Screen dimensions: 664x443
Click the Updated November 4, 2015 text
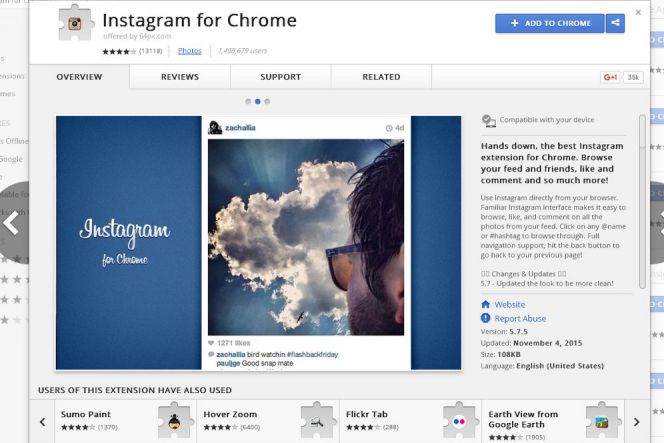point(531,343)
